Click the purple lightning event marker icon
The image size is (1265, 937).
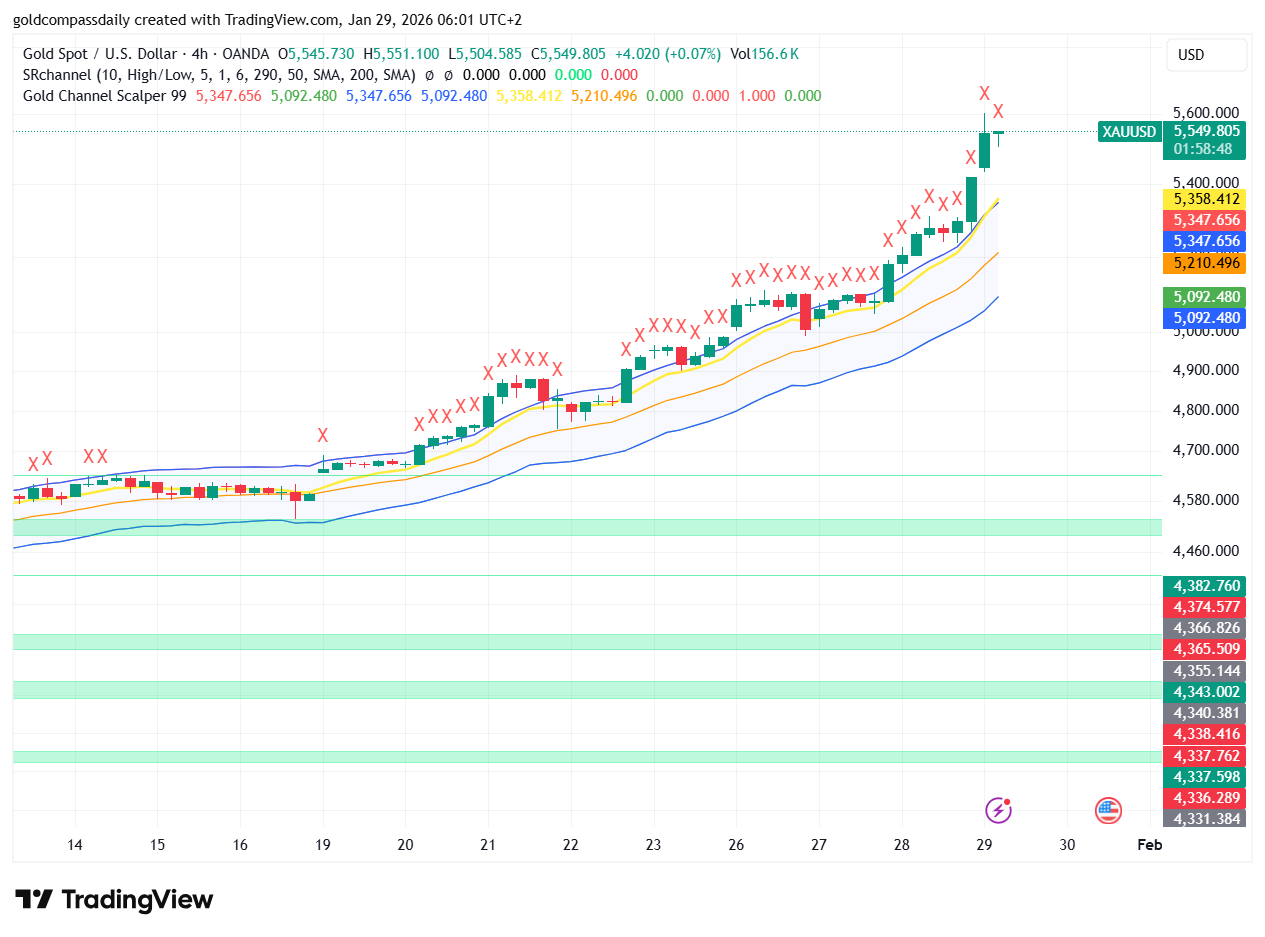pyautogui.click(x=998, y=810)
